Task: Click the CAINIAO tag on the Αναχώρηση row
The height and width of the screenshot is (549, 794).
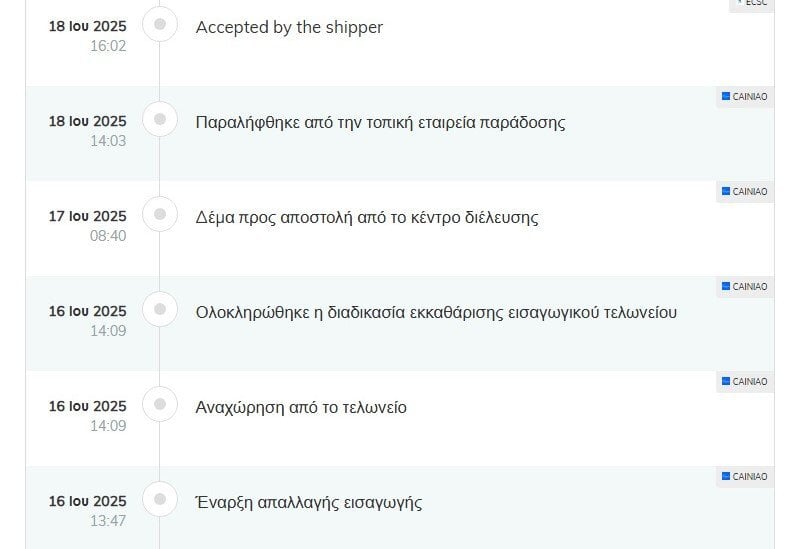Action: (744, 381)
